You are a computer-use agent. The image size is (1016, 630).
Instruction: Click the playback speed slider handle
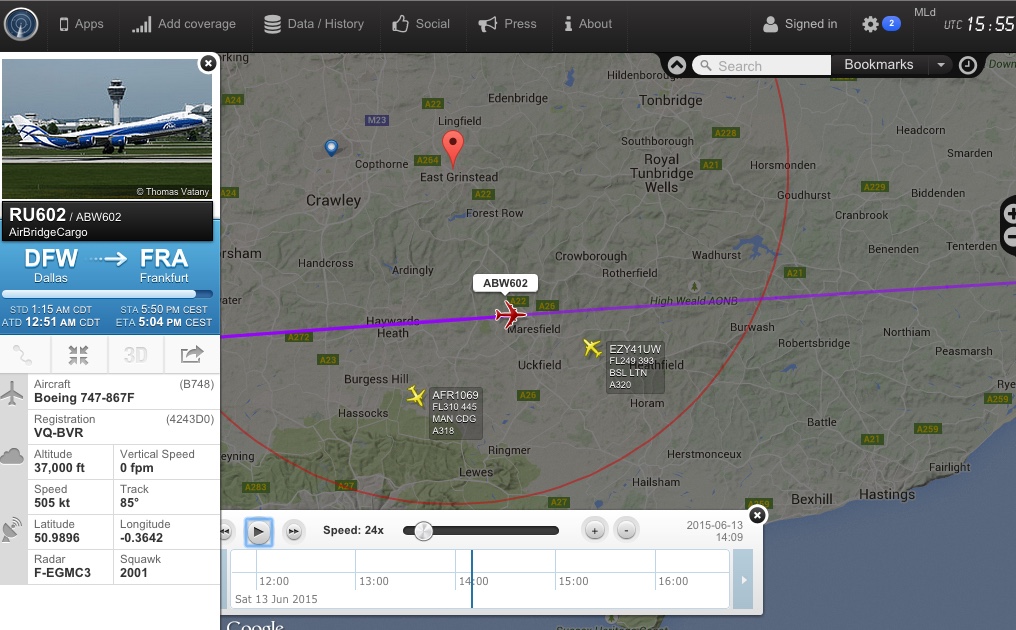click(423, 531)
